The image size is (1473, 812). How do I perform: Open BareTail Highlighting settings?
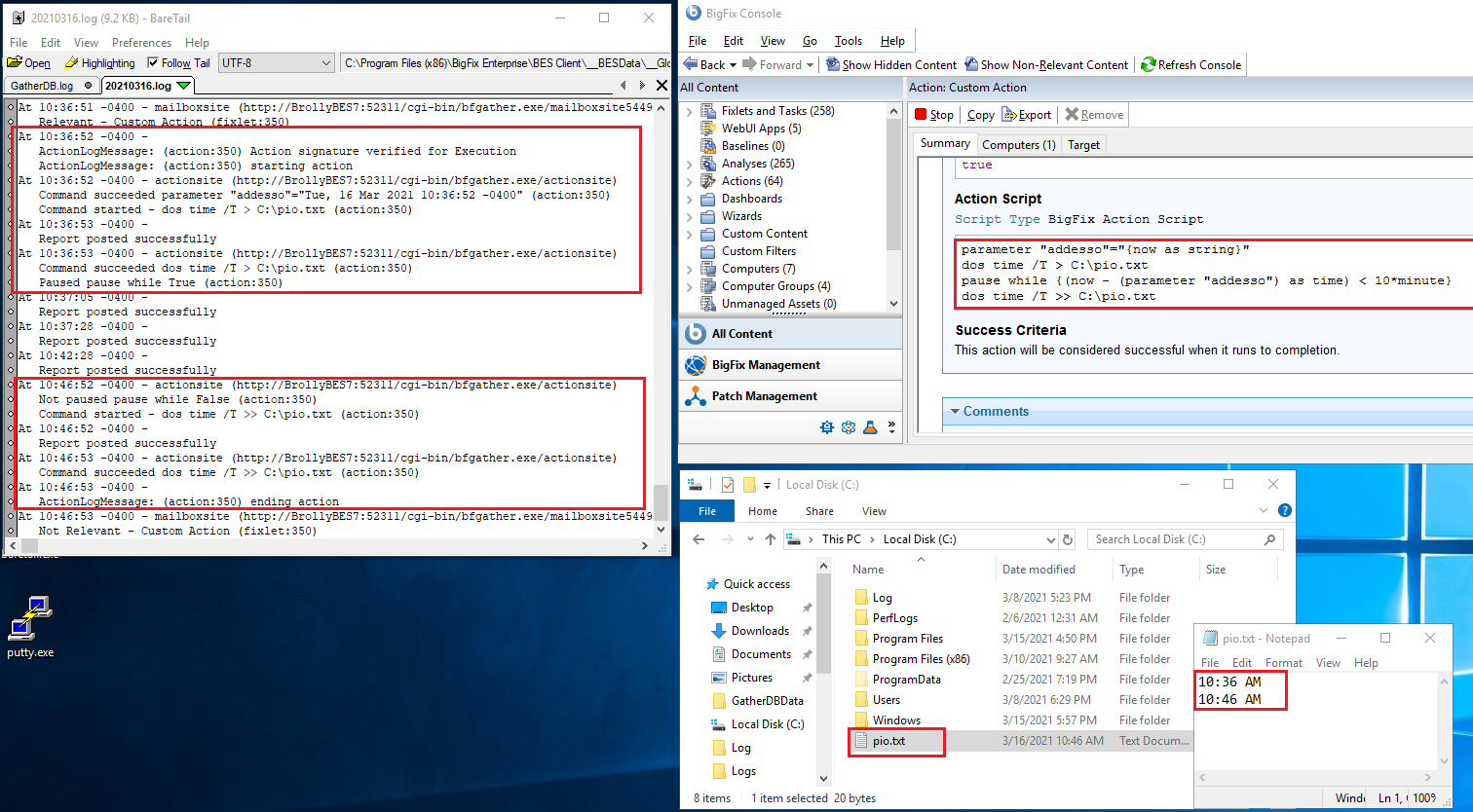(100, 63)
